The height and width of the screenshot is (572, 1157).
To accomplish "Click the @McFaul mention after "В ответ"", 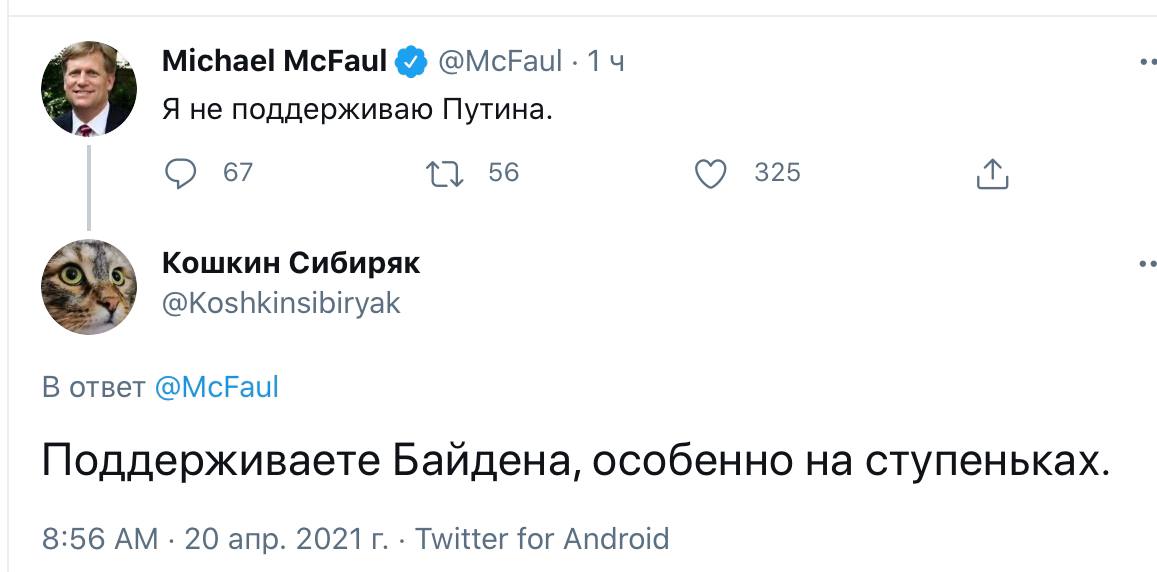I will [217, 387].
